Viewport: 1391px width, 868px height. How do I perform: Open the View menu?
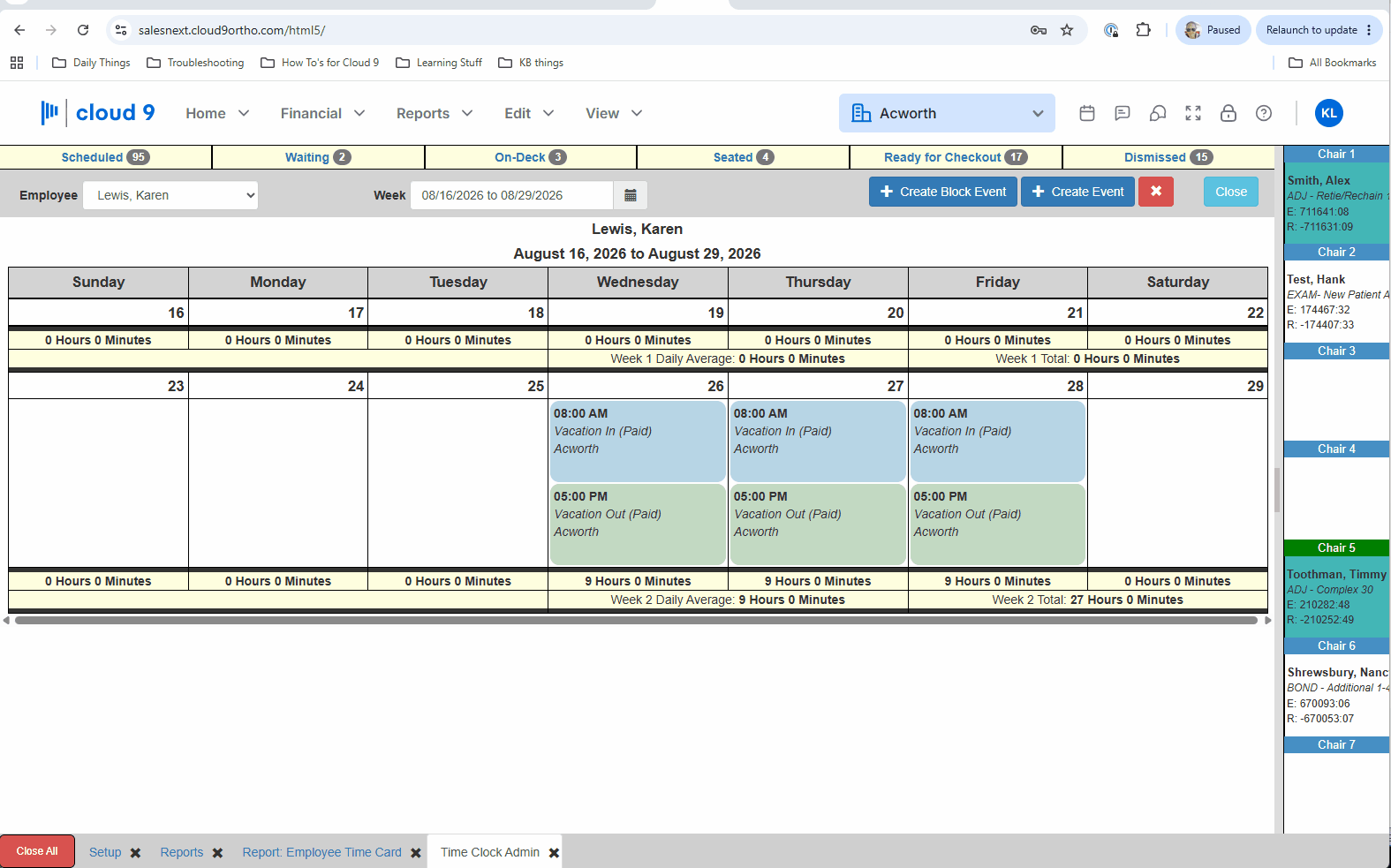pyautogui.click(x=614, y=113)
